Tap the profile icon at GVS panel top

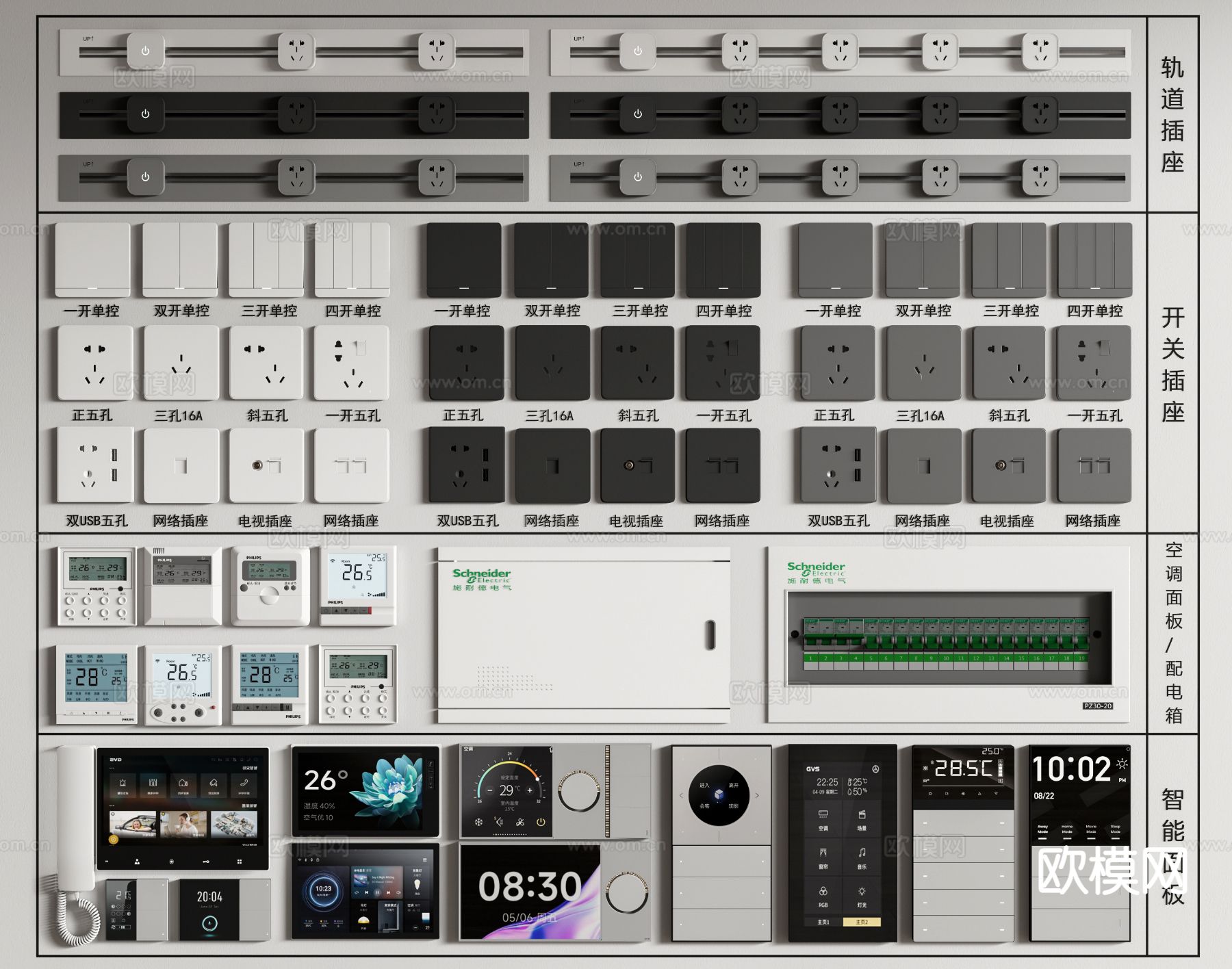point(875,769)
